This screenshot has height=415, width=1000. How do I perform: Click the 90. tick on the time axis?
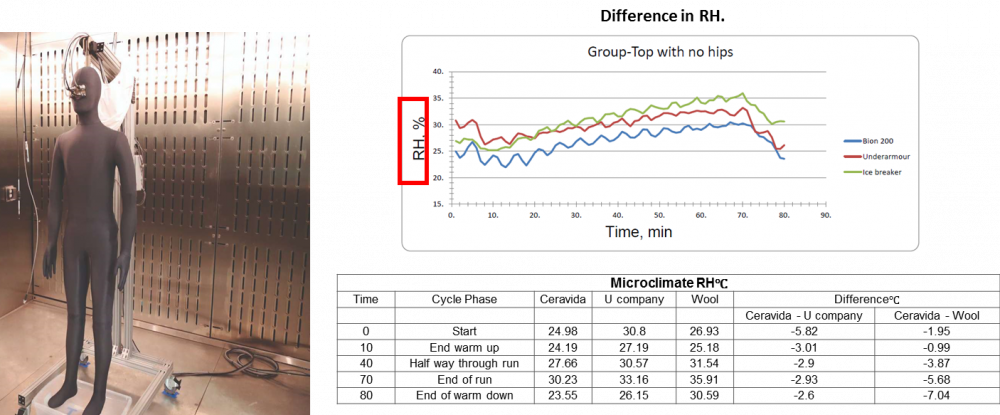[825, 215]
